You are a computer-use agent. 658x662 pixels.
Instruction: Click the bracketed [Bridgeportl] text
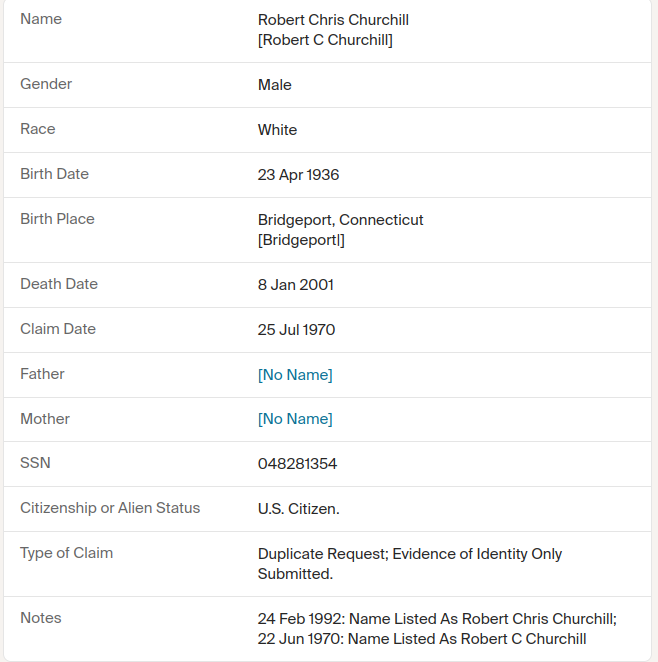pyautogui.click(x=301, y=240)
